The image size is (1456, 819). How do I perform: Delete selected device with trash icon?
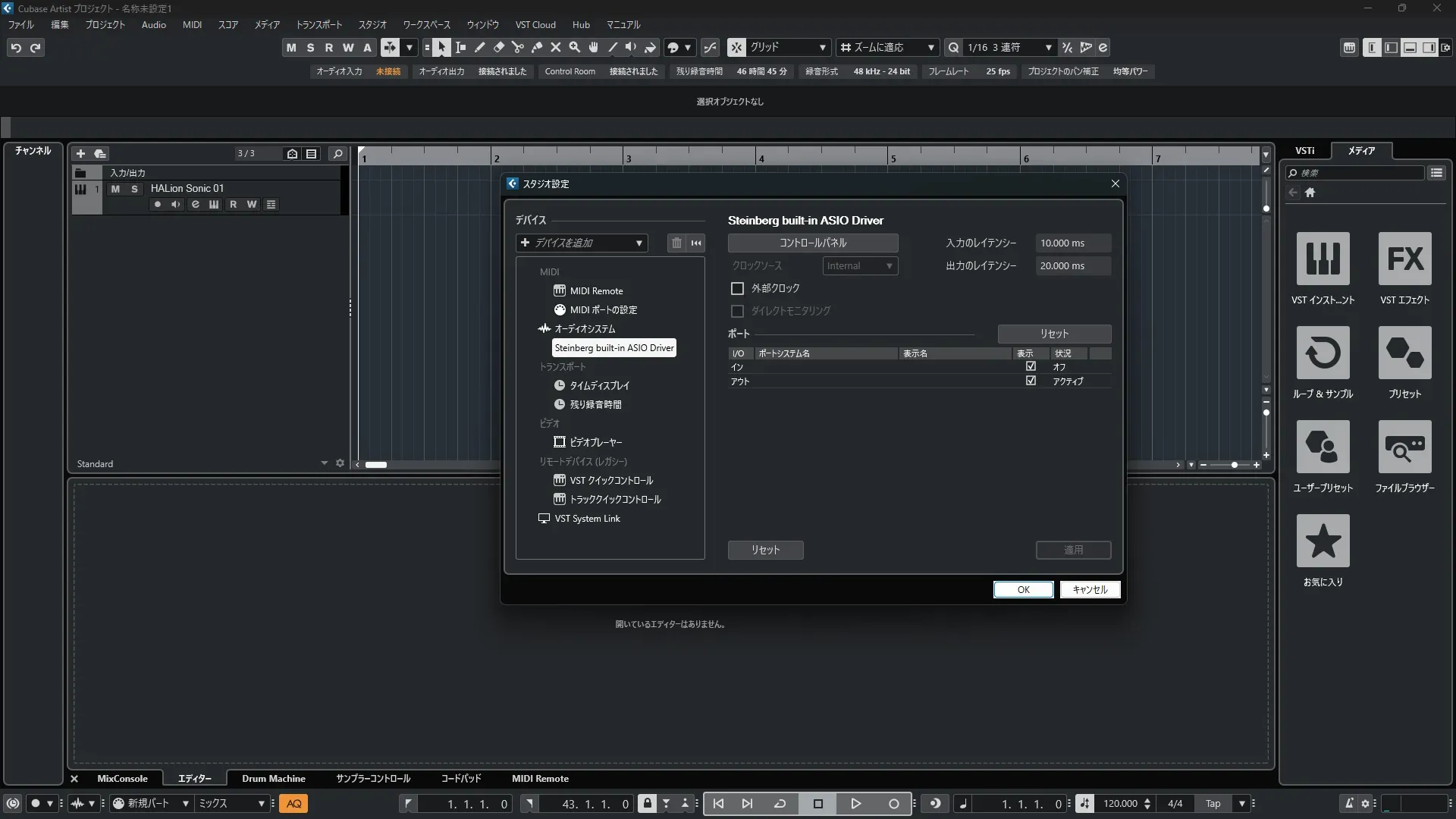[x=676, y=243]
